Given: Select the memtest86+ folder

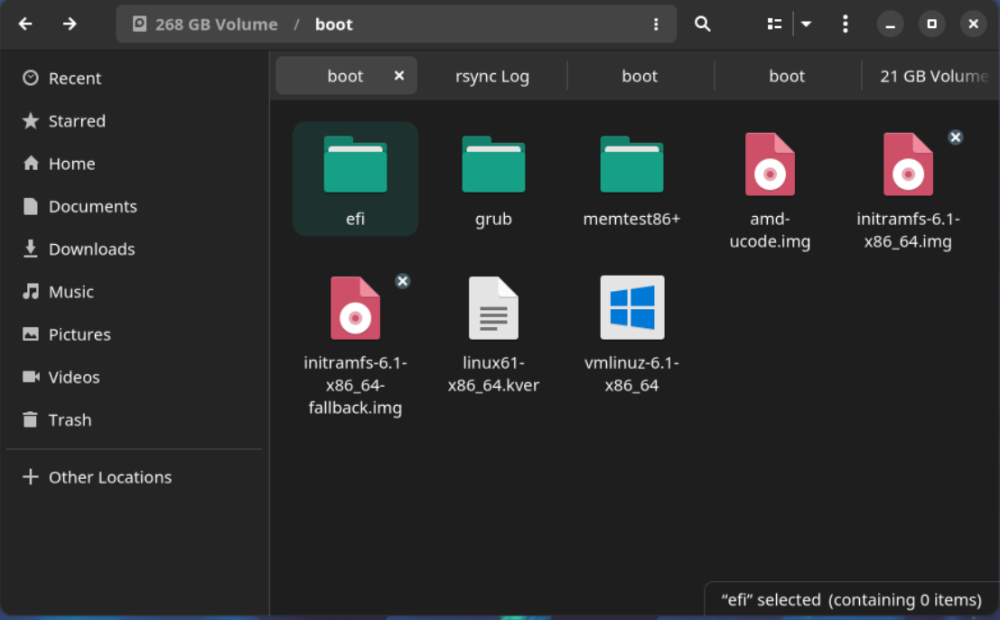Looking at the screenshot, I should click(x=631, y=179).
